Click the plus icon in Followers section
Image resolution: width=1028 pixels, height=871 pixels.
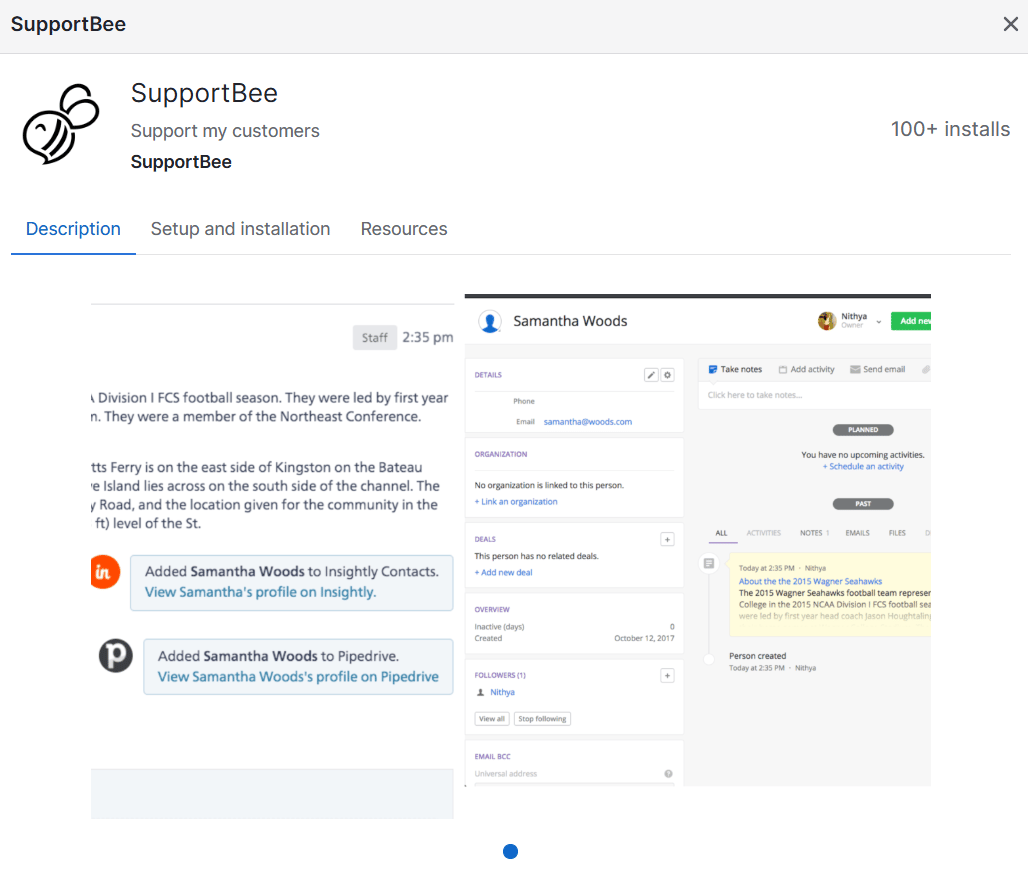coord(667,676)
